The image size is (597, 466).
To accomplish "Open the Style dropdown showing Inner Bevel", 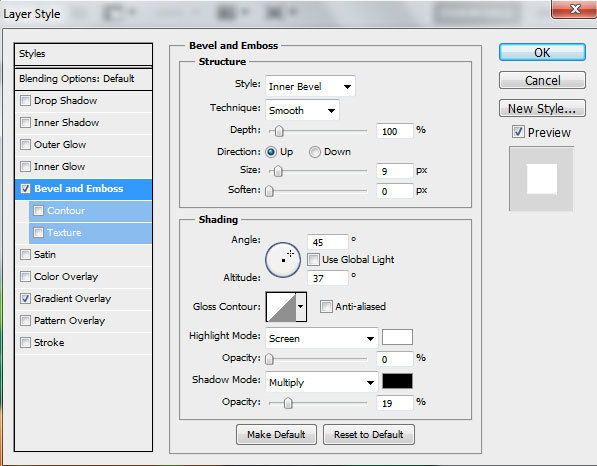I will (x=310, y=86).
